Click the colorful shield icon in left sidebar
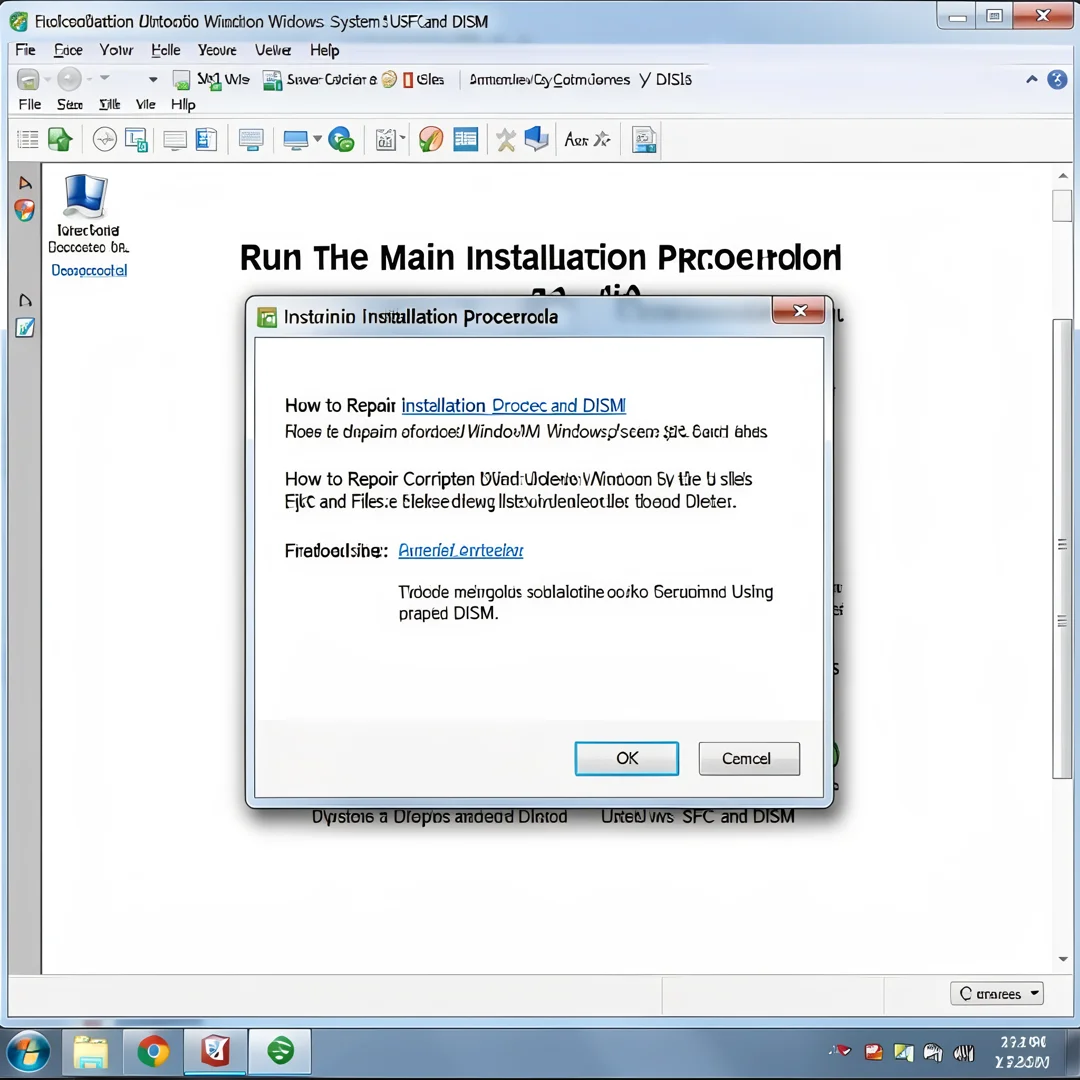Screen dimensions: 1080x1080 (x=25, y=210)
